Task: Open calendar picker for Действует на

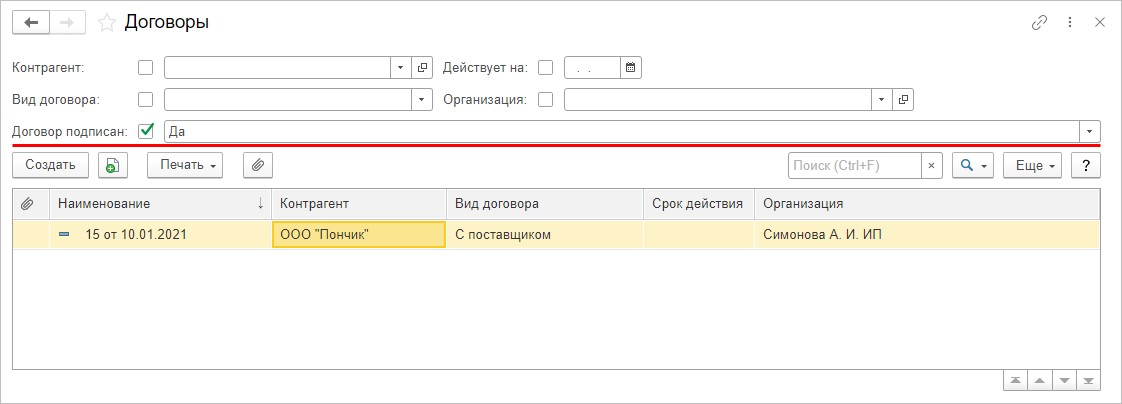Action: [x=630, y=67]
